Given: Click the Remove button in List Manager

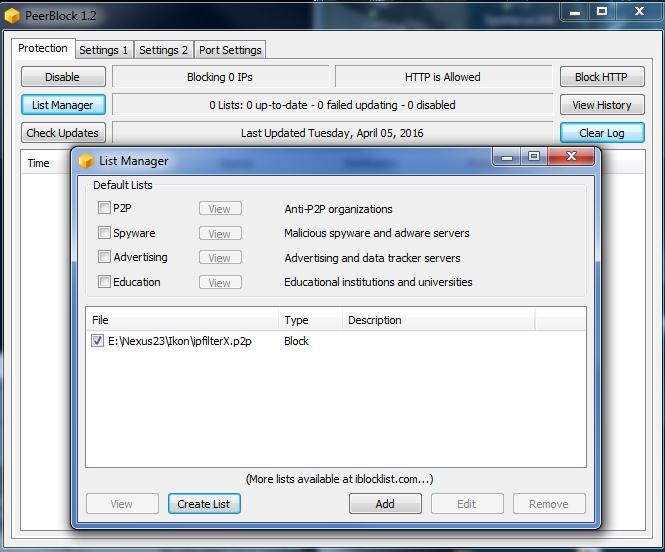Looking at the screenshot, I should pyautogui.click(x=549, y=504).
